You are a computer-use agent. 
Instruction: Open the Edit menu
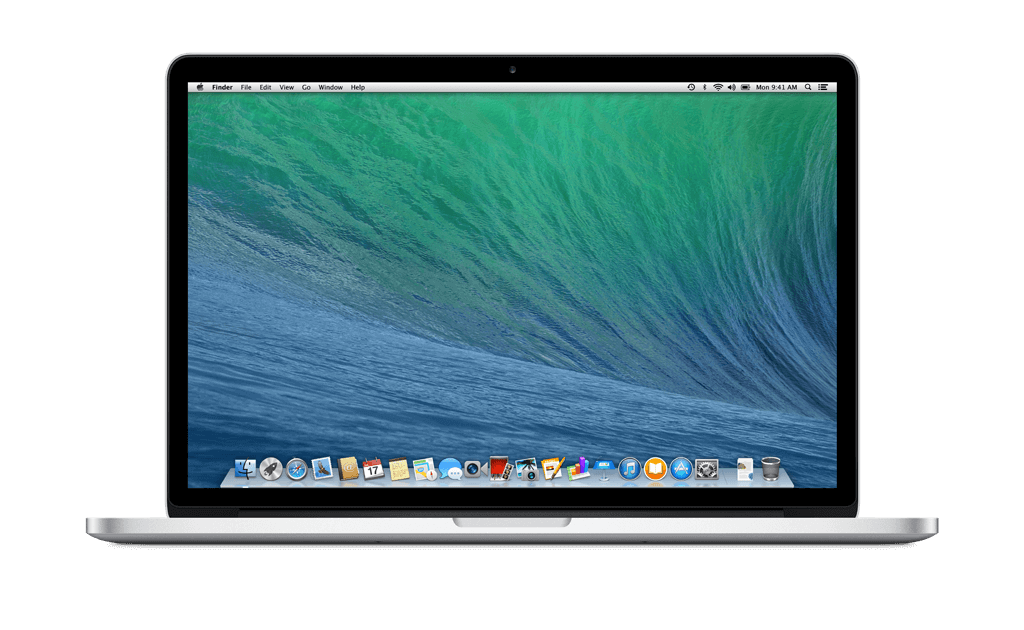[265, 87]
